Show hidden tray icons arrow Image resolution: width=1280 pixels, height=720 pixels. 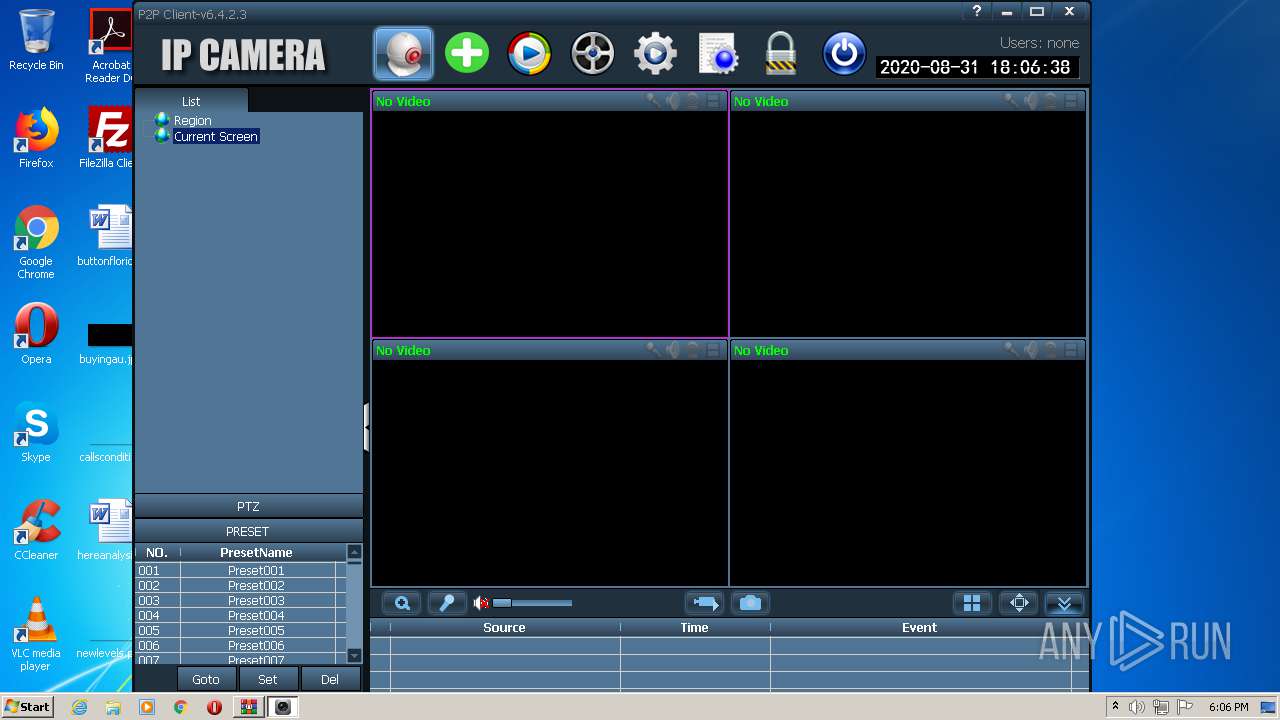[x=1115, y=707]
